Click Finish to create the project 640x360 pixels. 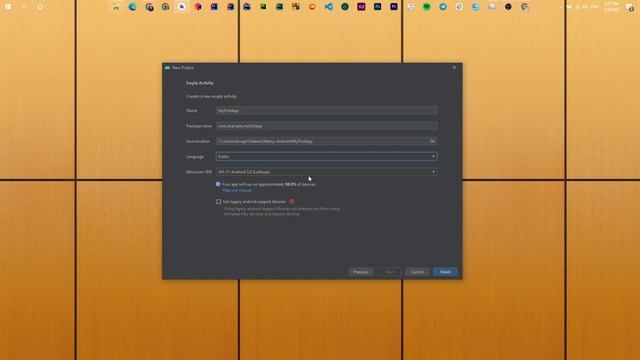[x=445, y=272]
